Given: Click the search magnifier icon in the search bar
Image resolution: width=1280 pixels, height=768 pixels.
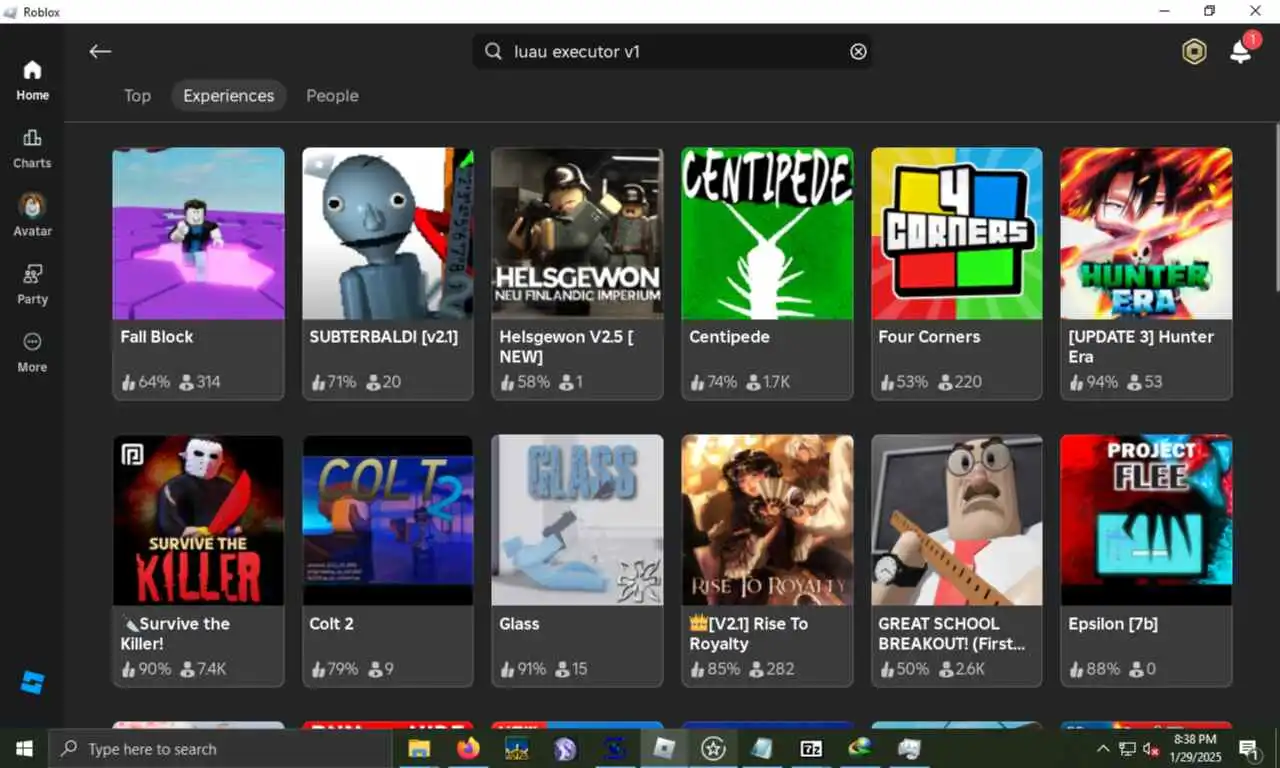Looking at the screenshot, I should click(493, 51).
